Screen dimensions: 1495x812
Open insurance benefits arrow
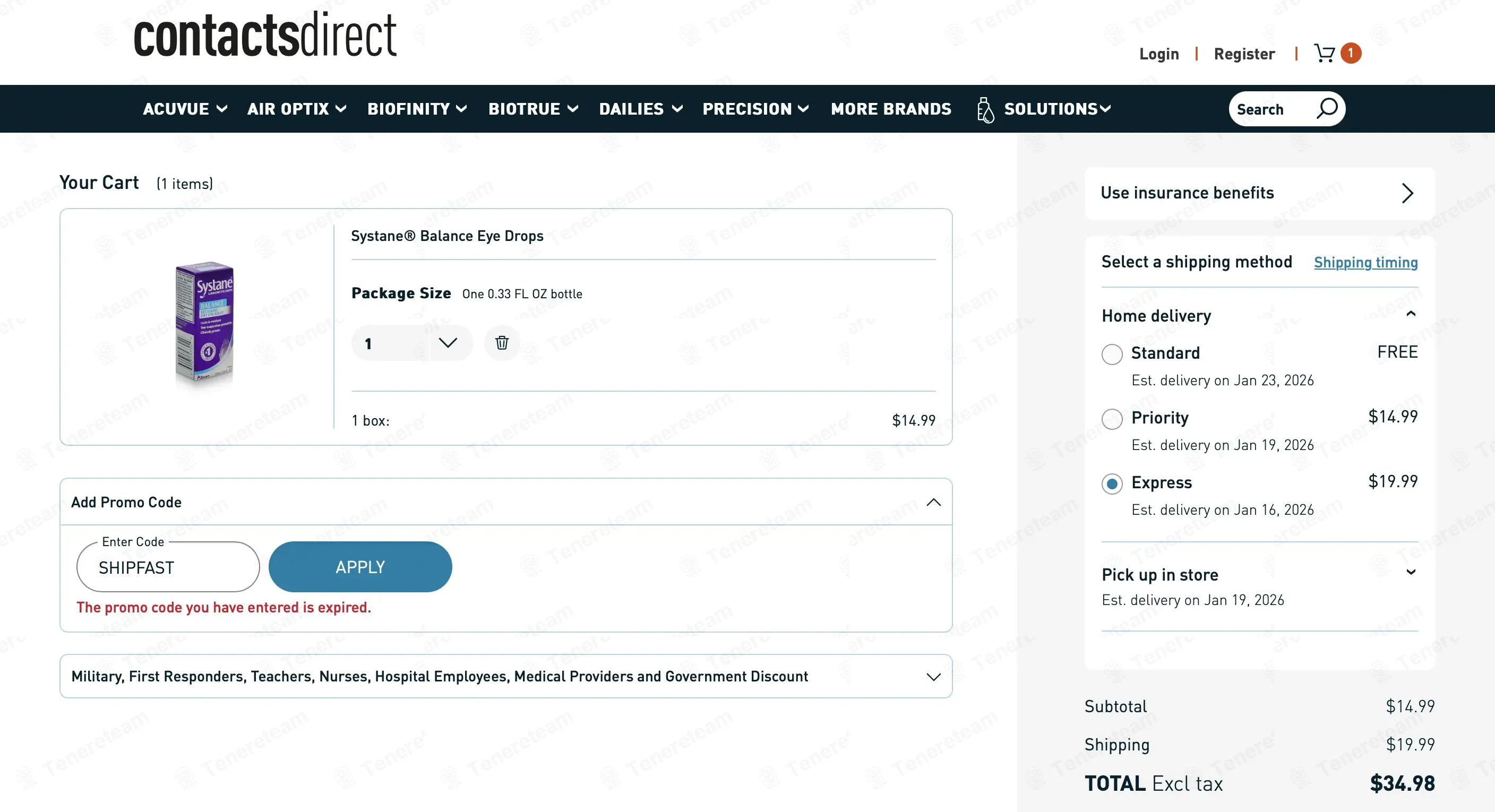[1407, 193]
